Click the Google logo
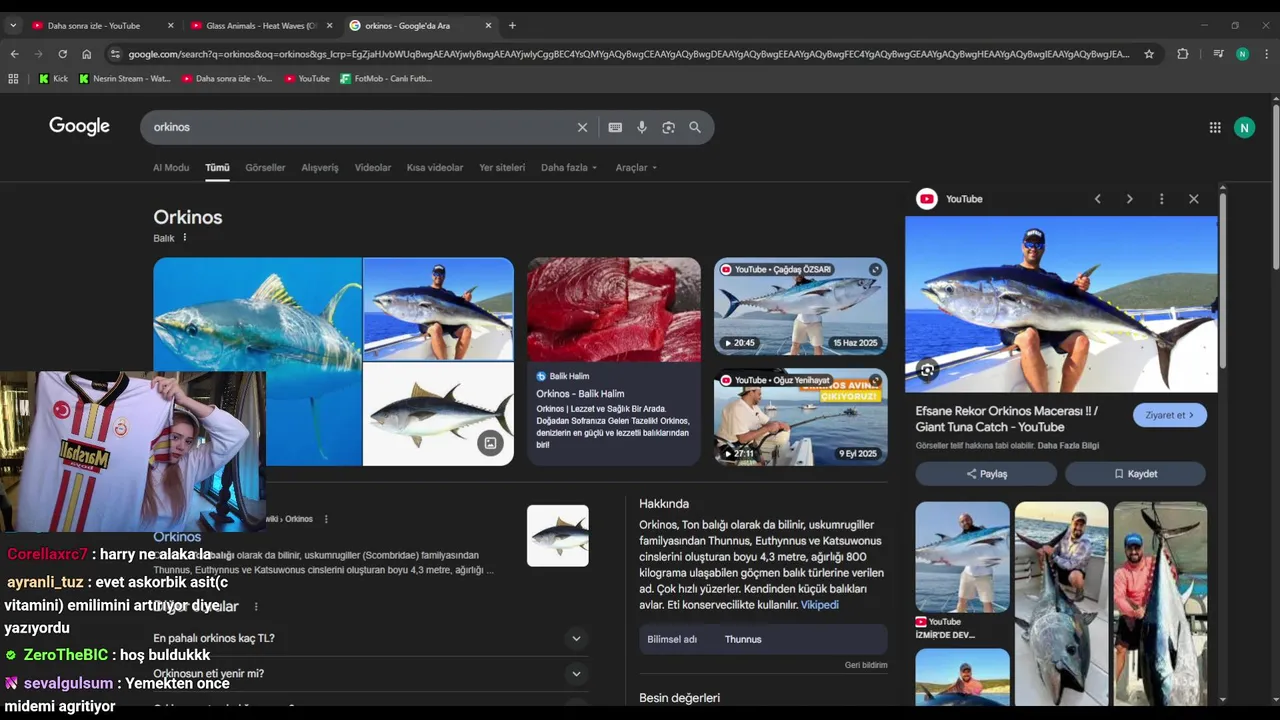 click(x=80, y=127)
